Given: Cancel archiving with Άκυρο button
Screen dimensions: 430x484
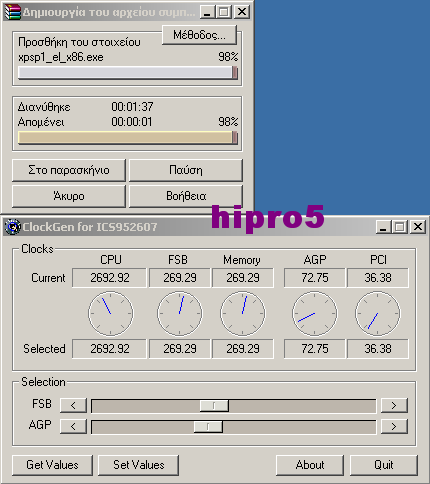Looking at the screenshot, I should point(69,196).
